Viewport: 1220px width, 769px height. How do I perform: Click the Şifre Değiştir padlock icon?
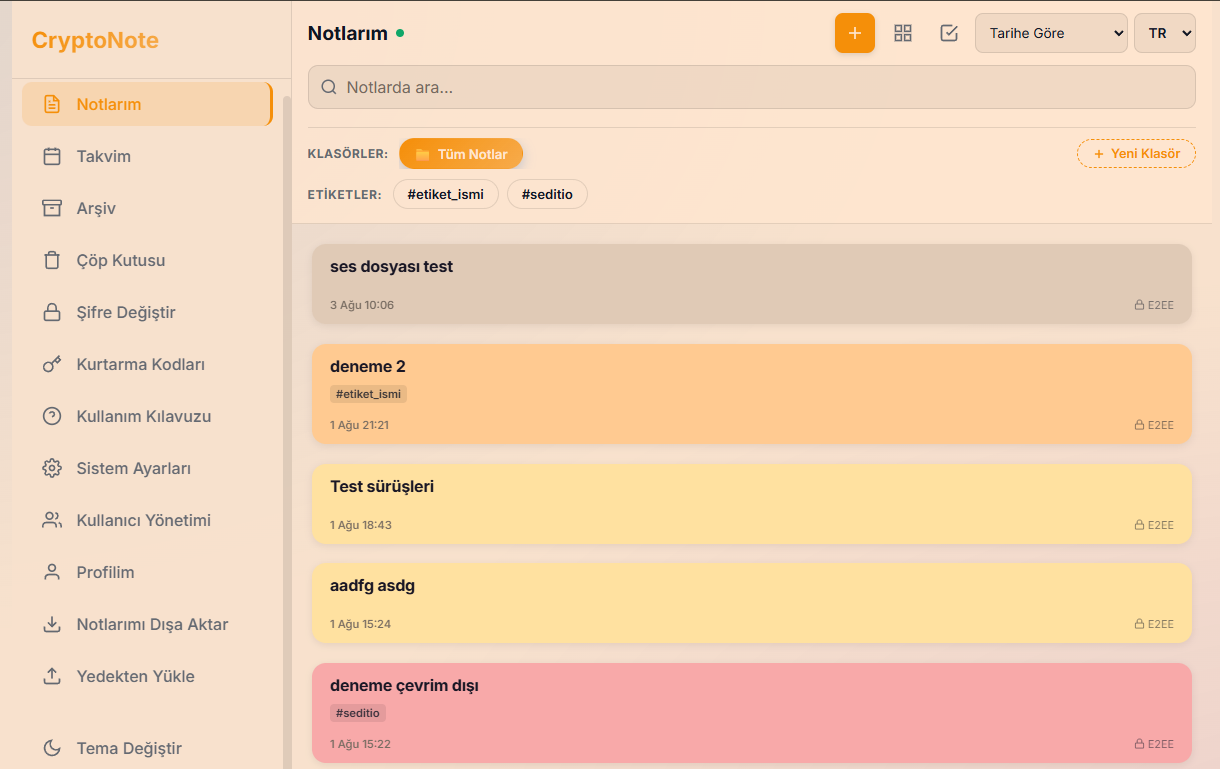pos(52,312)
